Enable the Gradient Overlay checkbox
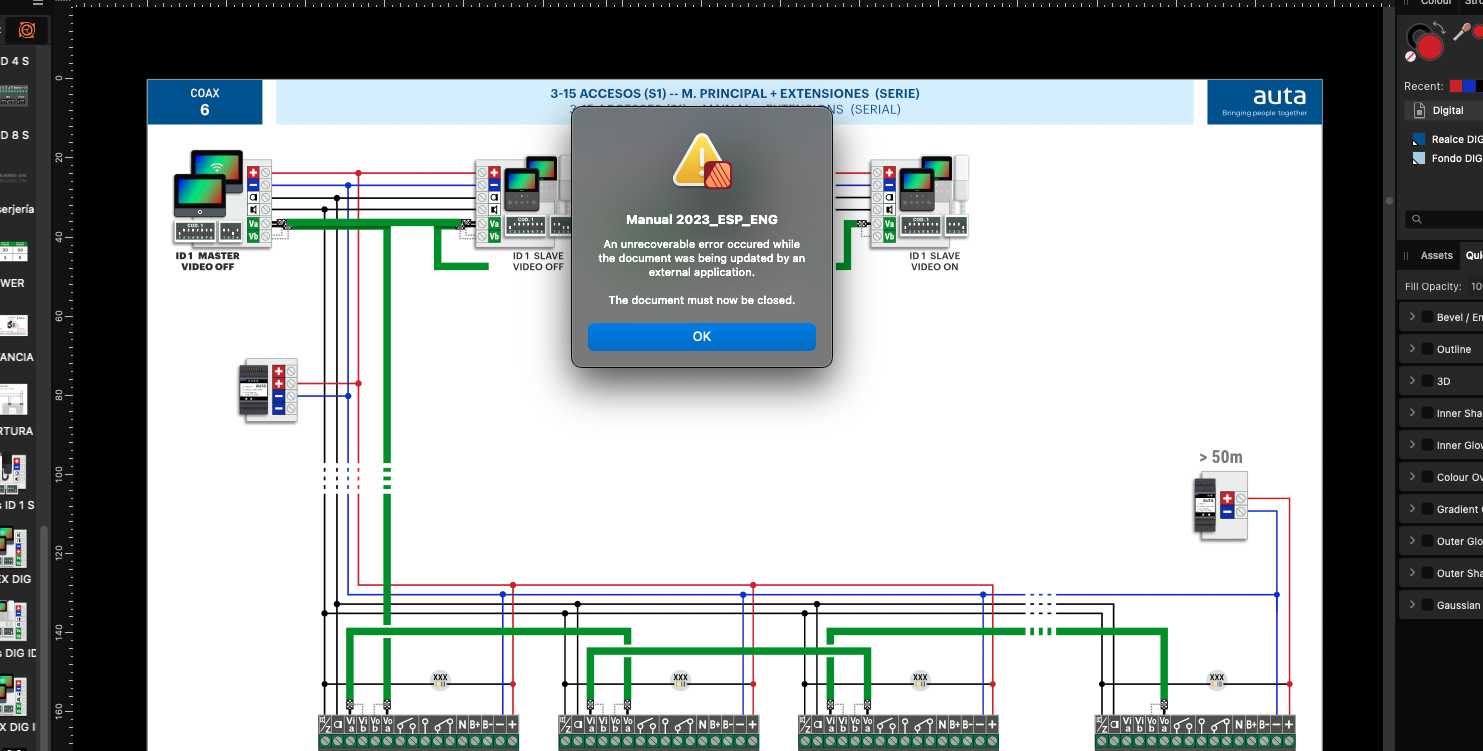 pos(1427,509)
